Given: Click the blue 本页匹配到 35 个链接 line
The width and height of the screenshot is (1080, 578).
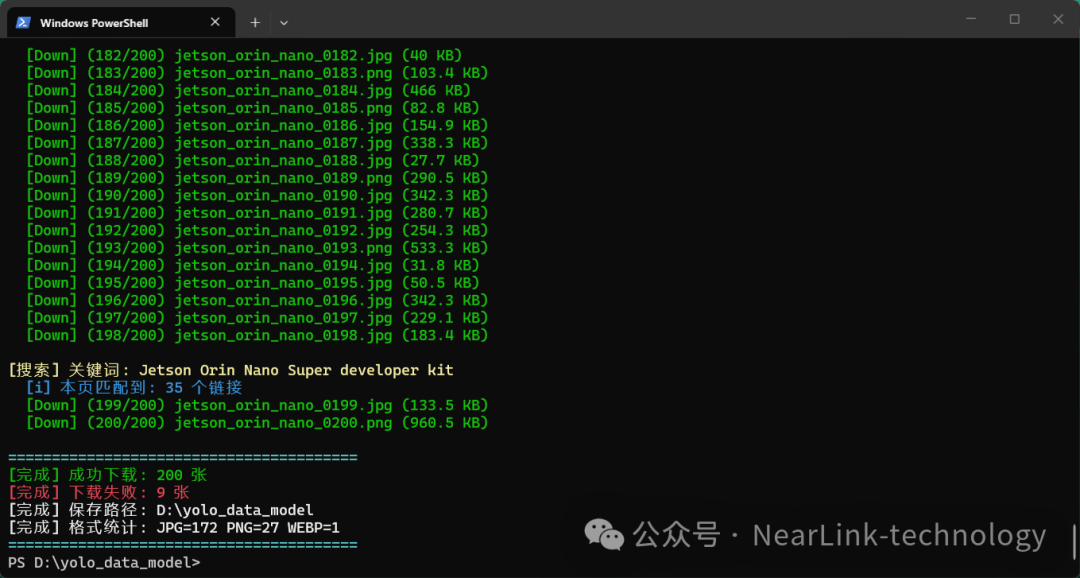Looking at the screenshot, I should pyautogui.click(x=135, y=387).
